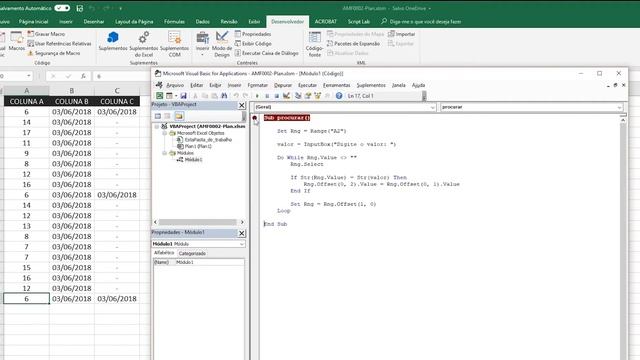This screenshot has height=360, width=640.
Task: Toggle the Salvamento Automático switch
Action: pyautogui.click(x=62, y=8)
